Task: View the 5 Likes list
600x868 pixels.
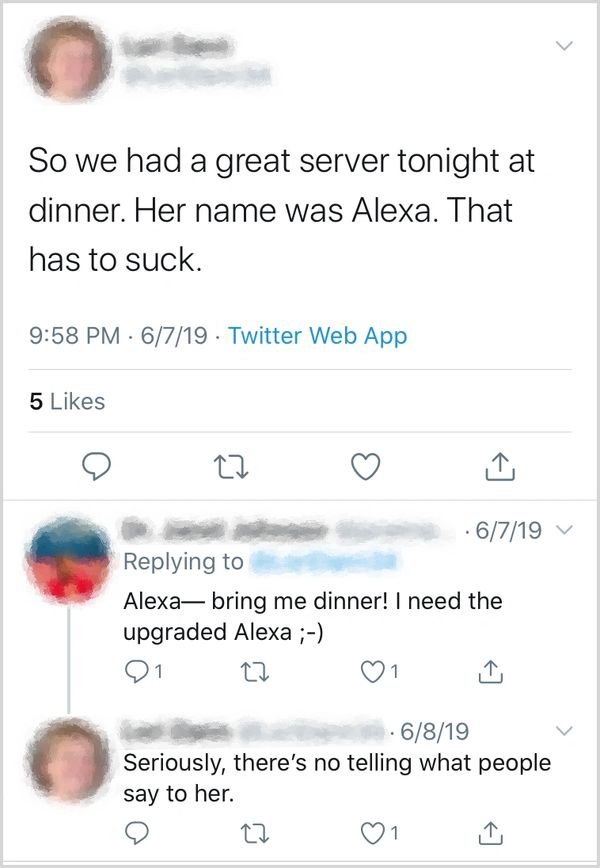Action: click(68, 401)
